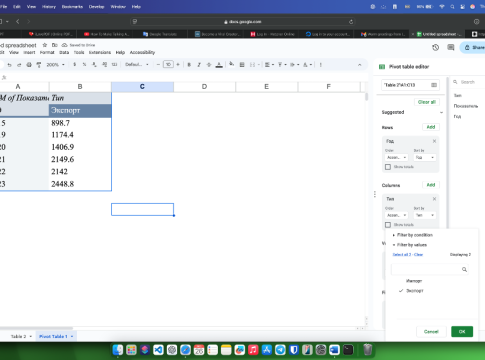Open the Format menu
485x360 pixels.
click(x=47, y=52)
